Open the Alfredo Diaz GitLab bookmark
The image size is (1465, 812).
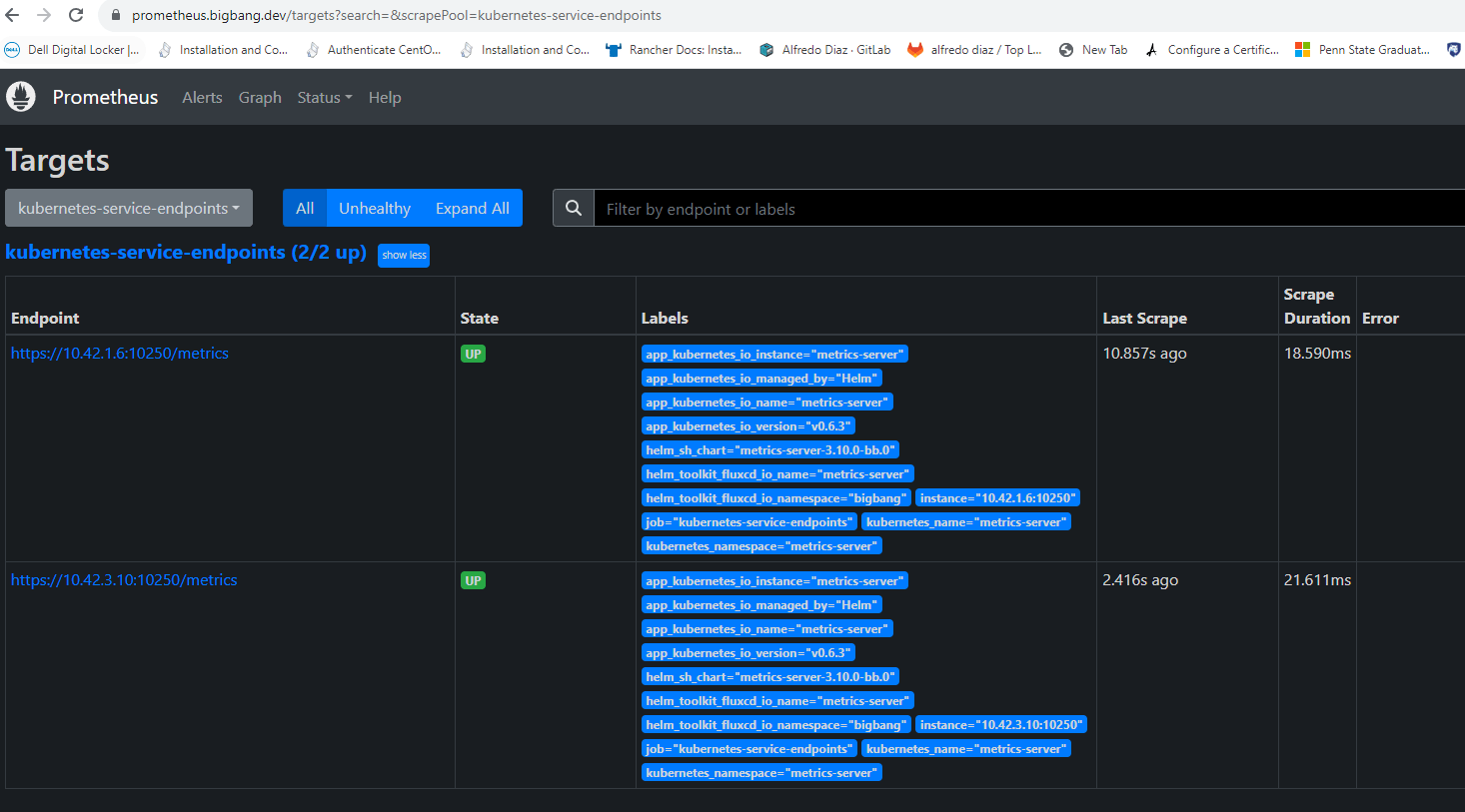tap(824, 49)
